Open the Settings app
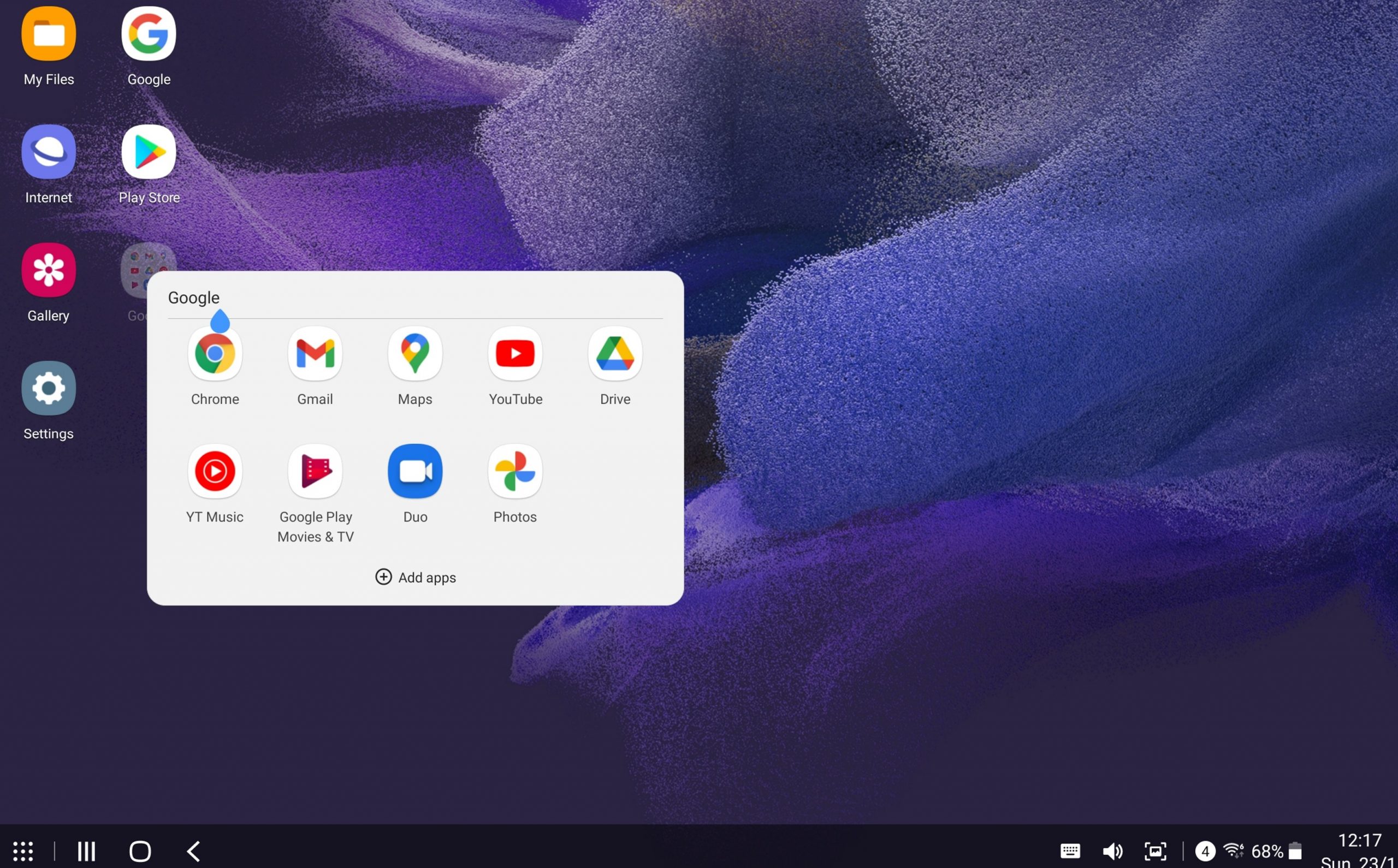Image resolution: width=1398 pixels, height=868 pixels. point(48,388)
